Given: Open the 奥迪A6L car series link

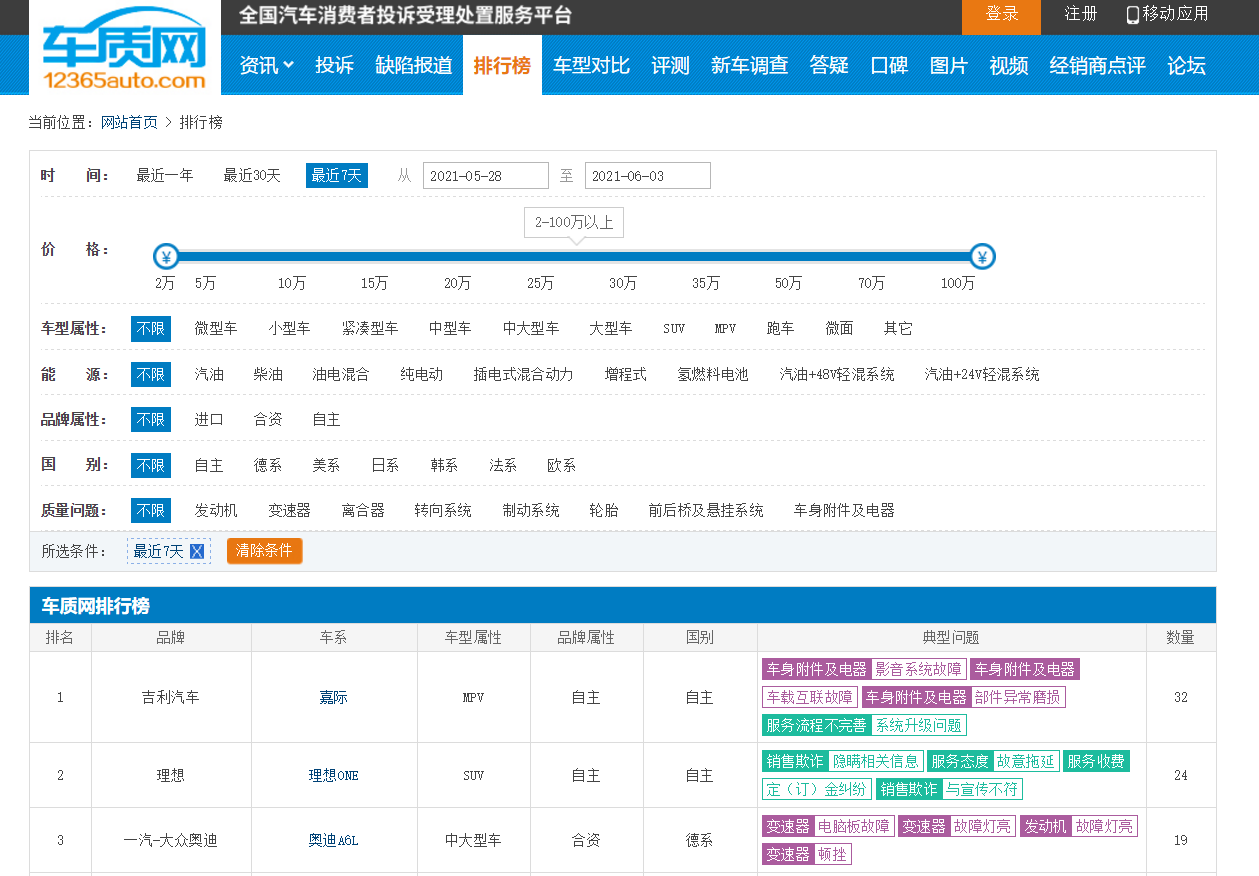Looking at the screenshot, I should [333, 840].
